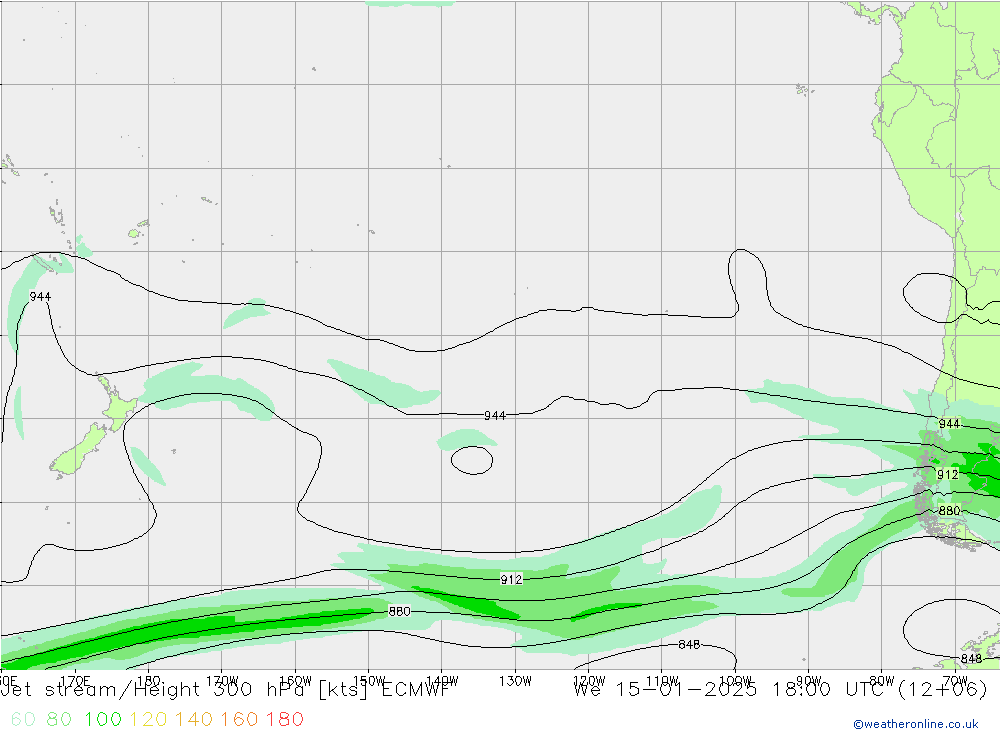Click the yellow 120 legend value

(x=149, y=719)
